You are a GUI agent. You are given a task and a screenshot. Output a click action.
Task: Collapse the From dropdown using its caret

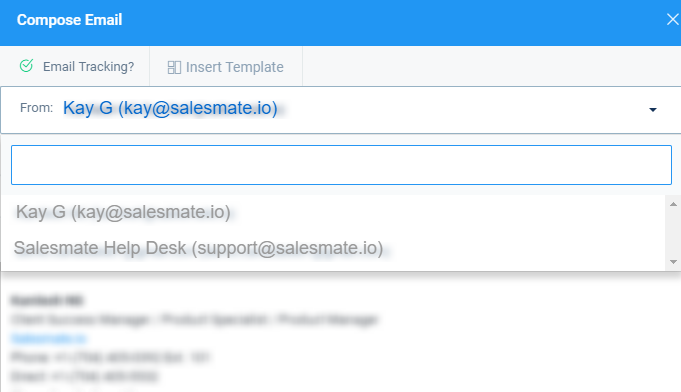click(653, 110)
